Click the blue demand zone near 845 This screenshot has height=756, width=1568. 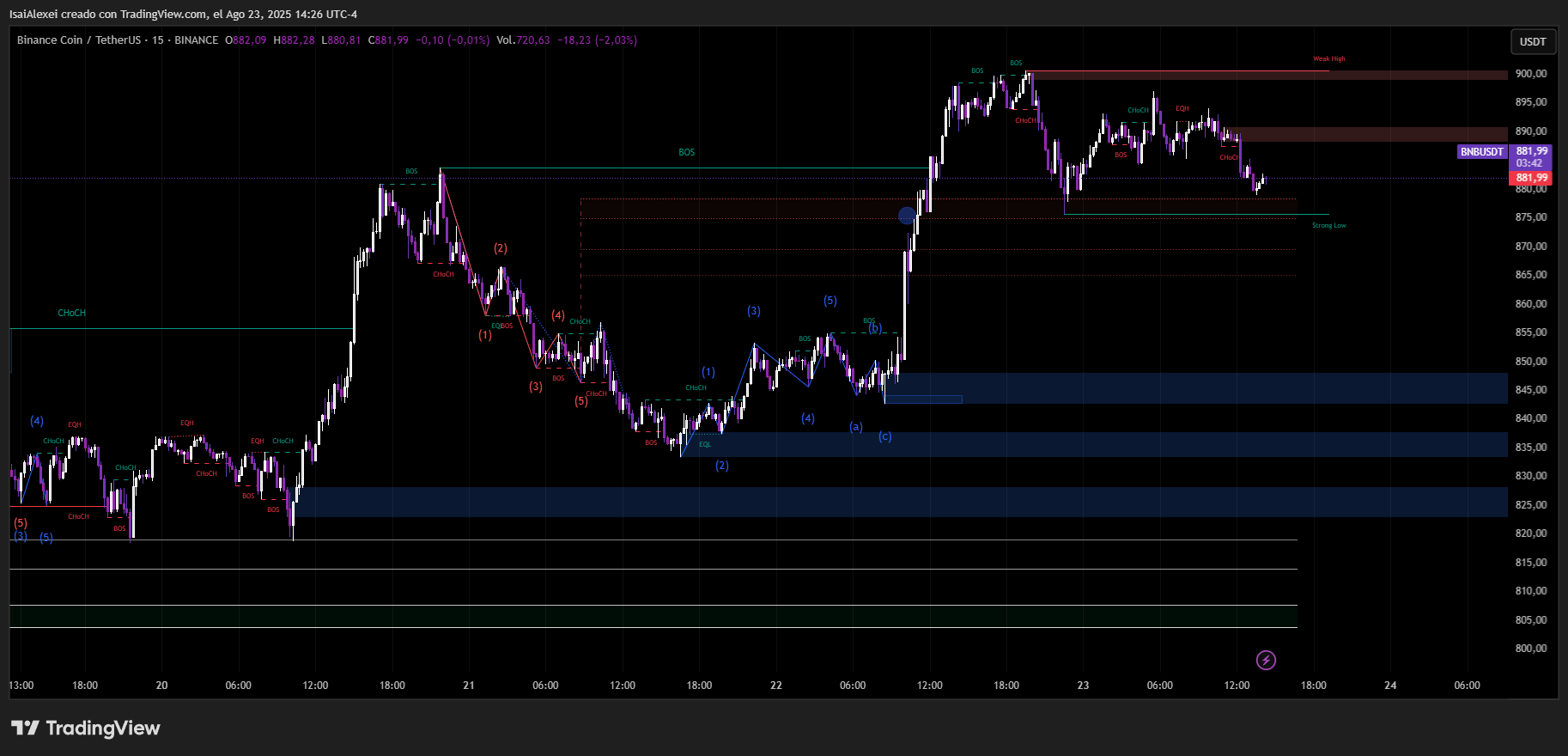click(1202, 388)
